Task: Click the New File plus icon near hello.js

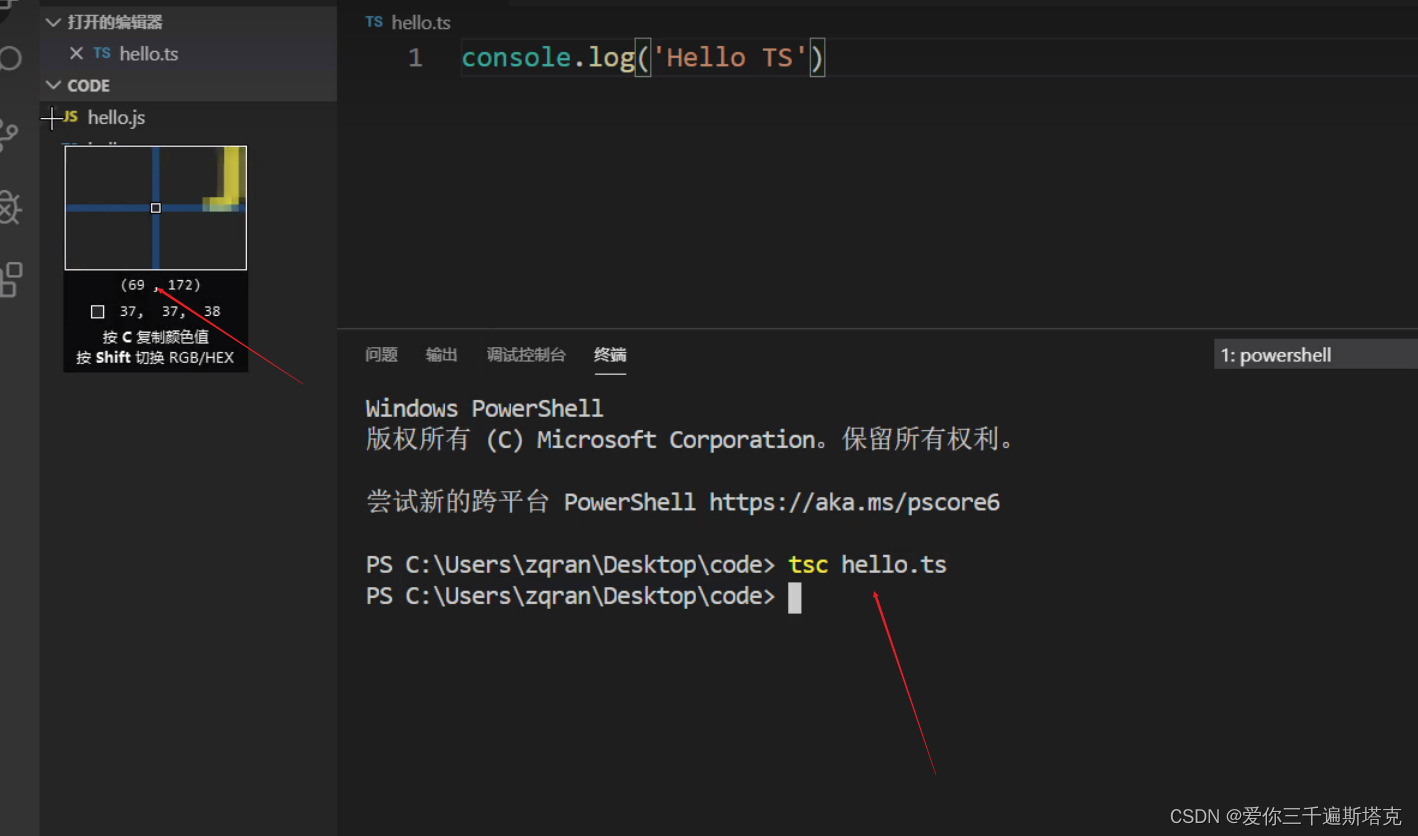Action: [x=51, y=118]
